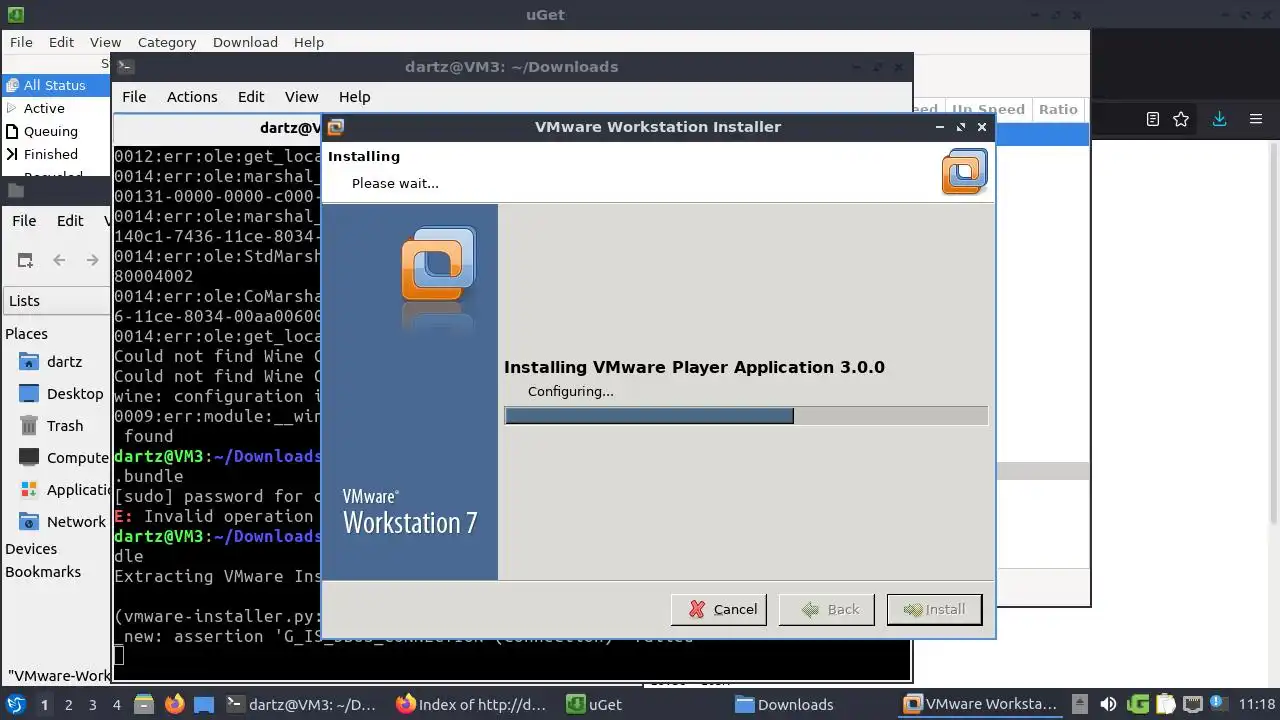Open uGet Edit menu
The height and width of the screenshot is (720, 1280).
click(x=61, y=42)
